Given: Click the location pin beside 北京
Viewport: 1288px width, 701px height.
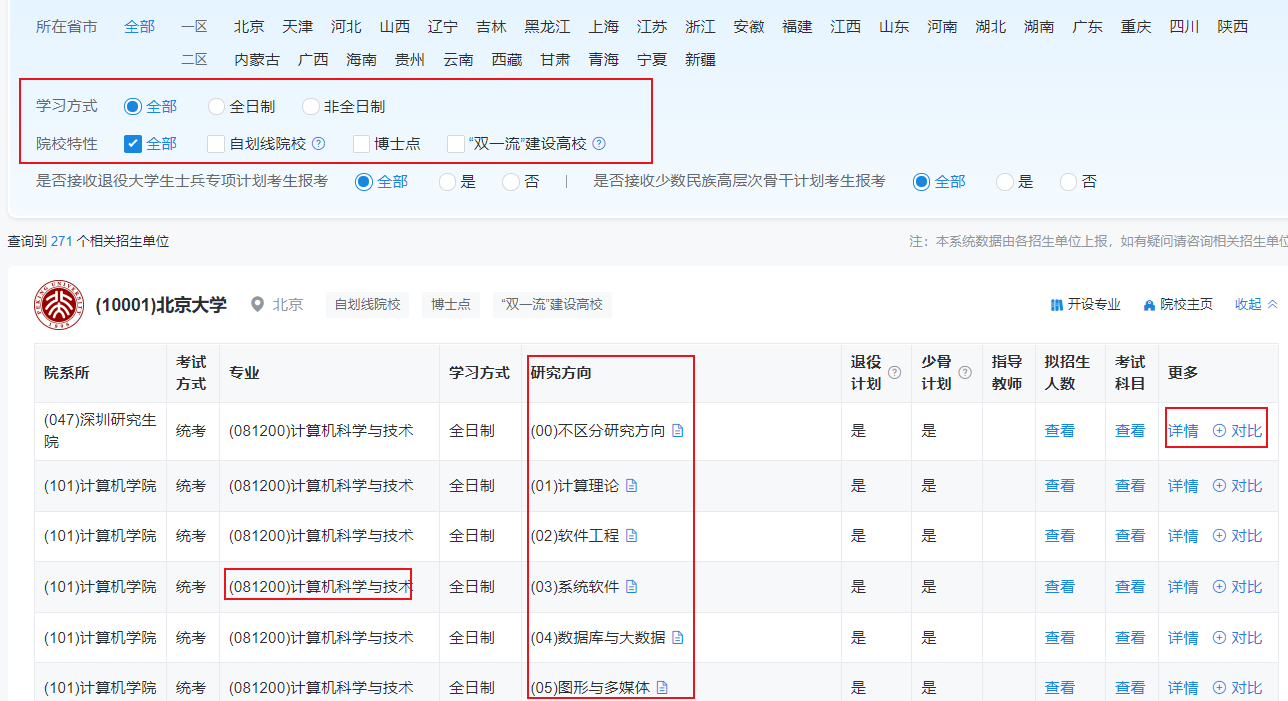Looking at the screenshot, I should 256,304.
